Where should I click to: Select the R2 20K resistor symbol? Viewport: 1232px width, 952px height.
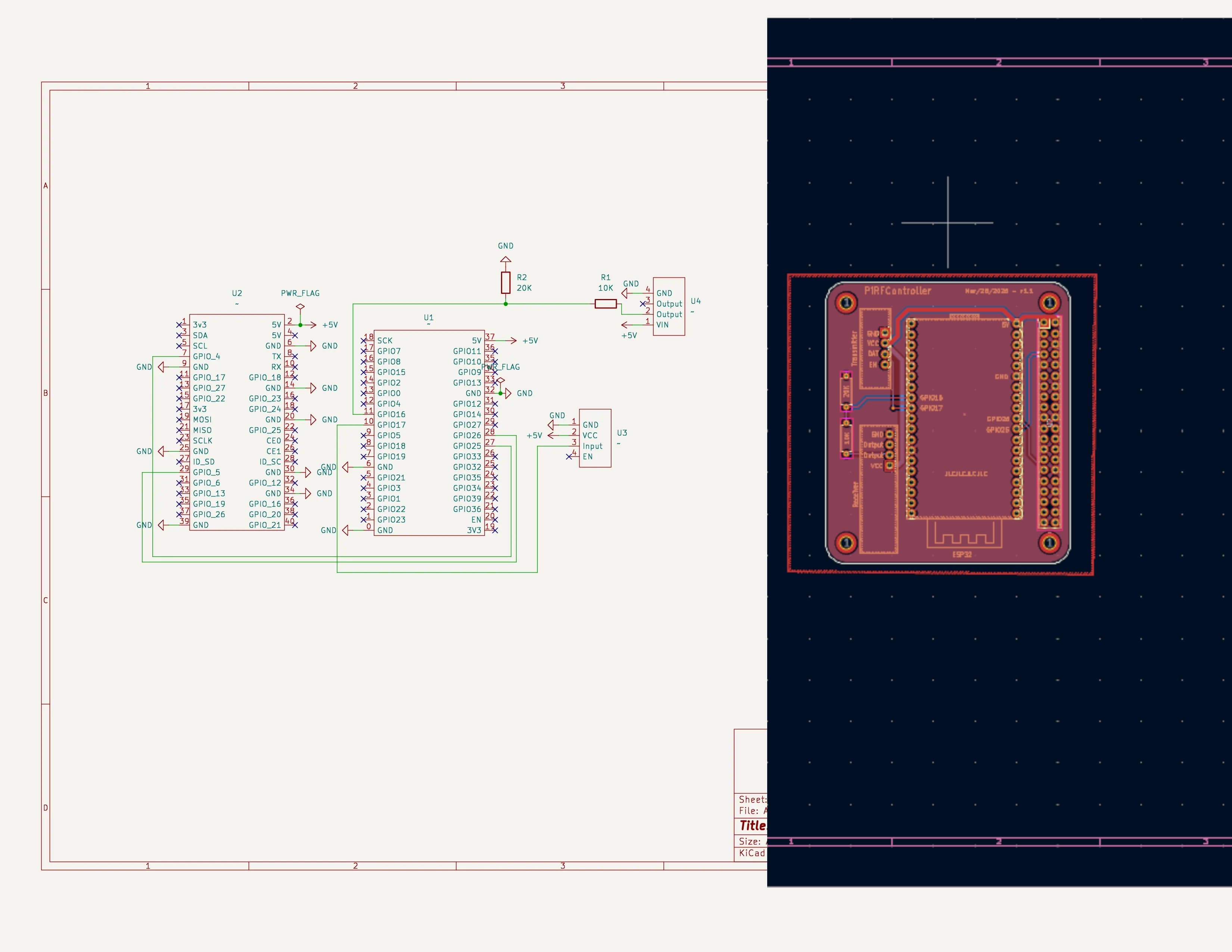click(505, 283)
